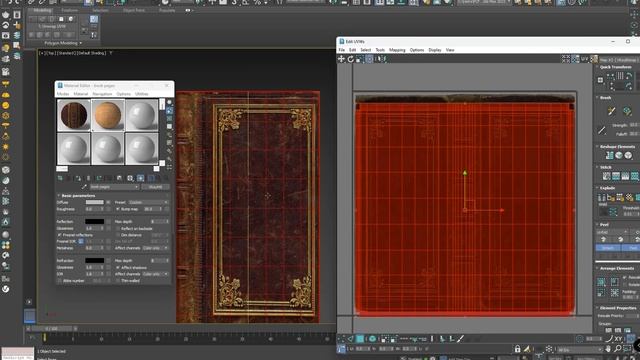
Task: Open the Display menu in Edit UVWs
Action: (x=435, y=50)
